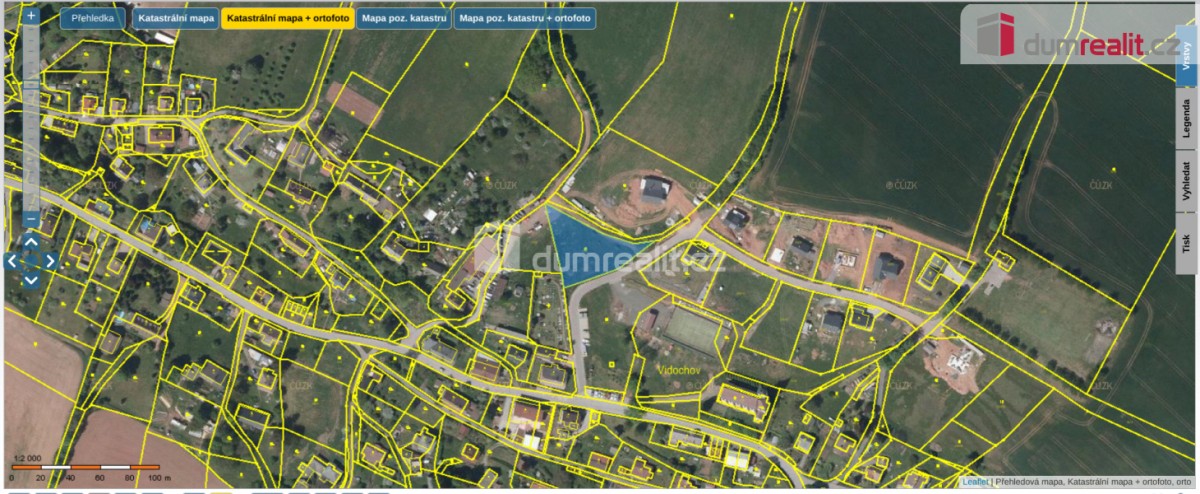Click the zoom out minus button
The width and height of the screenshot is (1200, 494).
click(31, 218)
